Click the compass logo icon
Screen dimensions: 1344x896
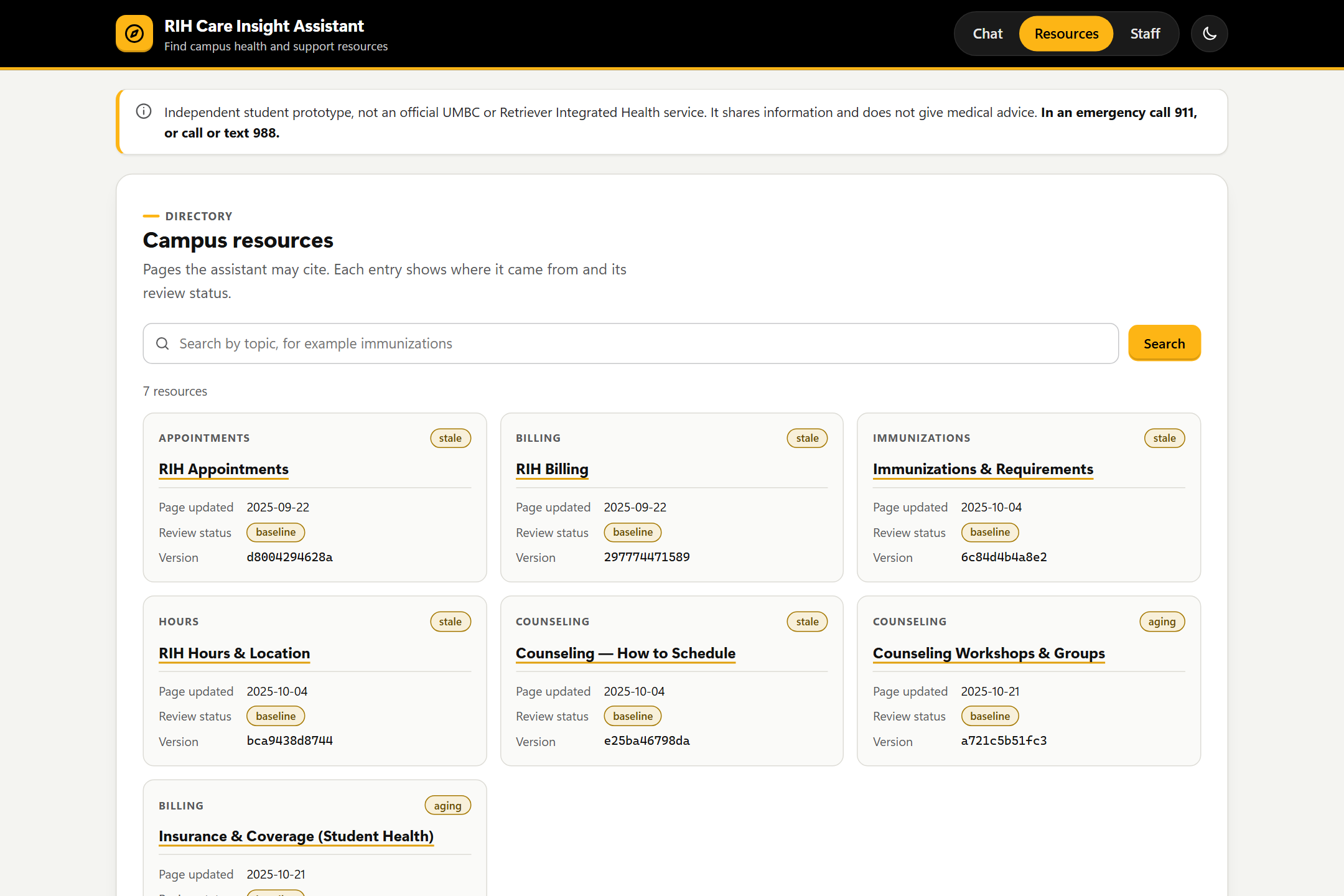(x=134, y=34)
